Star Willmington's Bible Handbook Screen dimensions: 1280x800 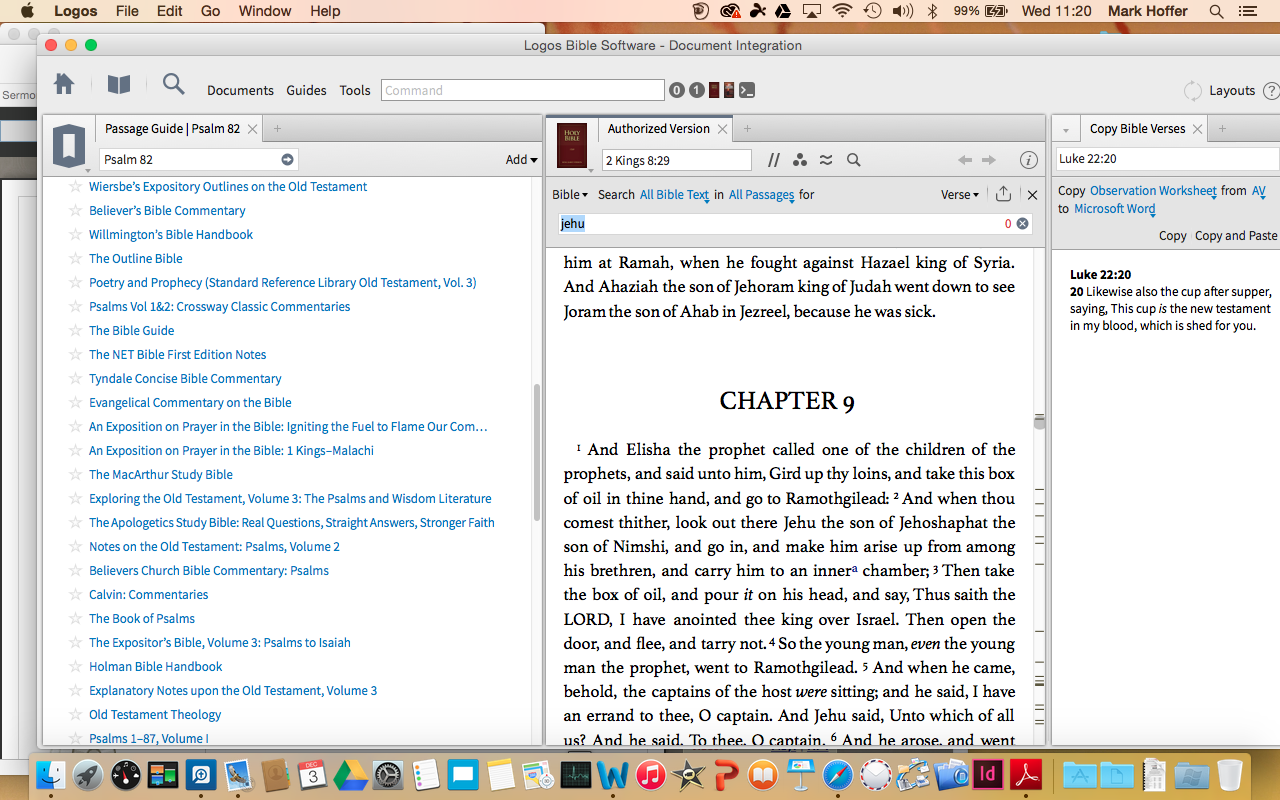(74, 235)
